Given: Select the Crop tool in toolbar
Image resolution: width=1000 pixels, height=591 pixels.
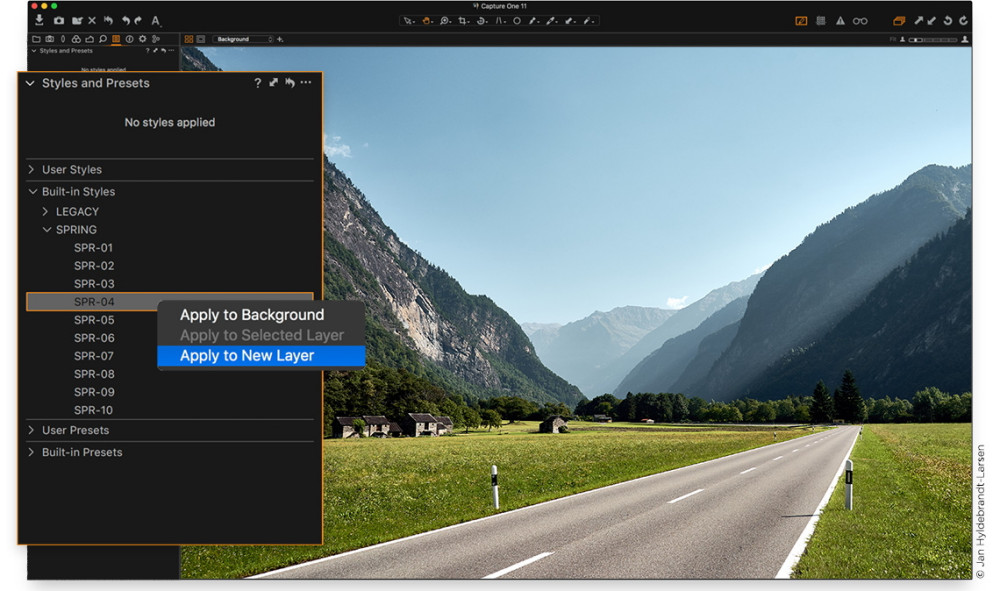Looking at the screenshot, I should 464,21.
